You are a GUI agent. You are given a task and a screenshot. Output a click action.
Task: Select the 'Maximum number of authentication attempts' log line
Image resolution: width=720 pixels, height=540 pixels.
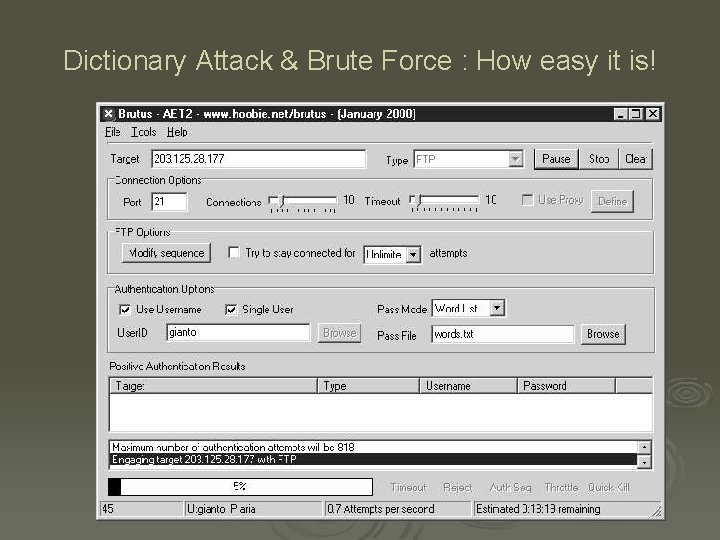tap(373, 447)
